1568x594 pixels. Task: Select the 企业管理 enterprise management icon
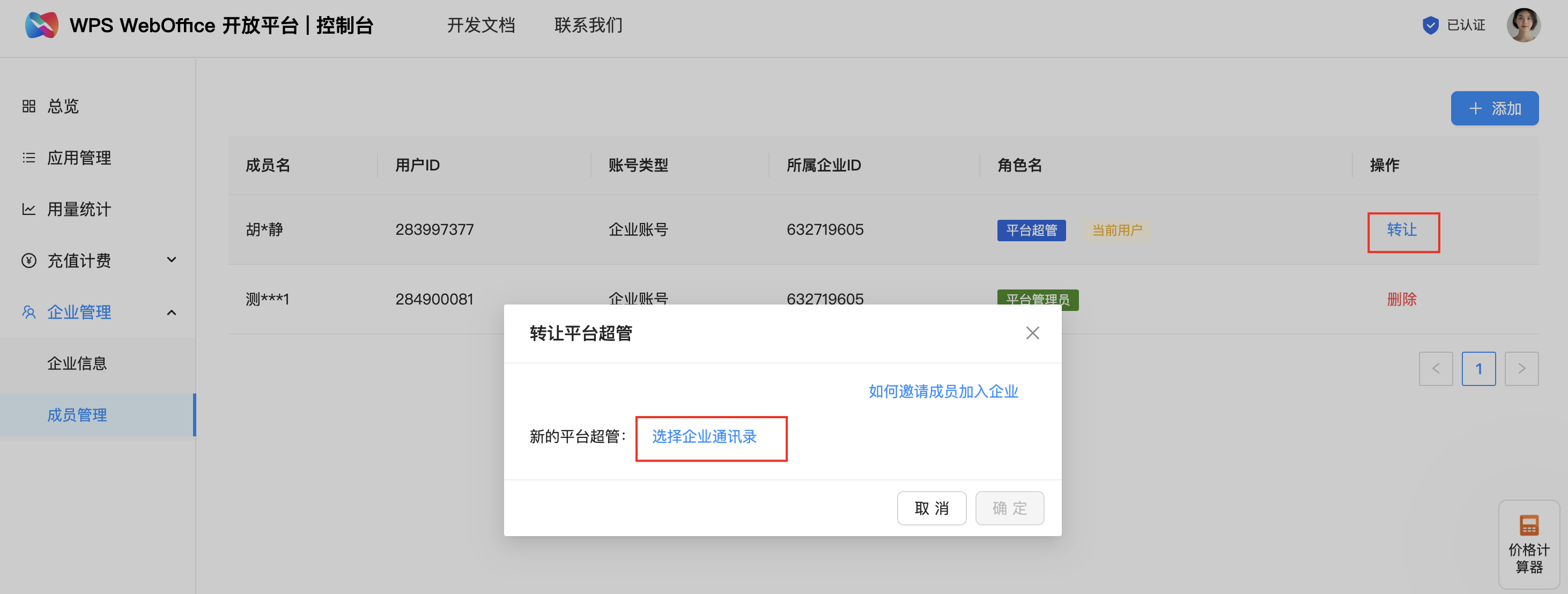tap(28, 311)
